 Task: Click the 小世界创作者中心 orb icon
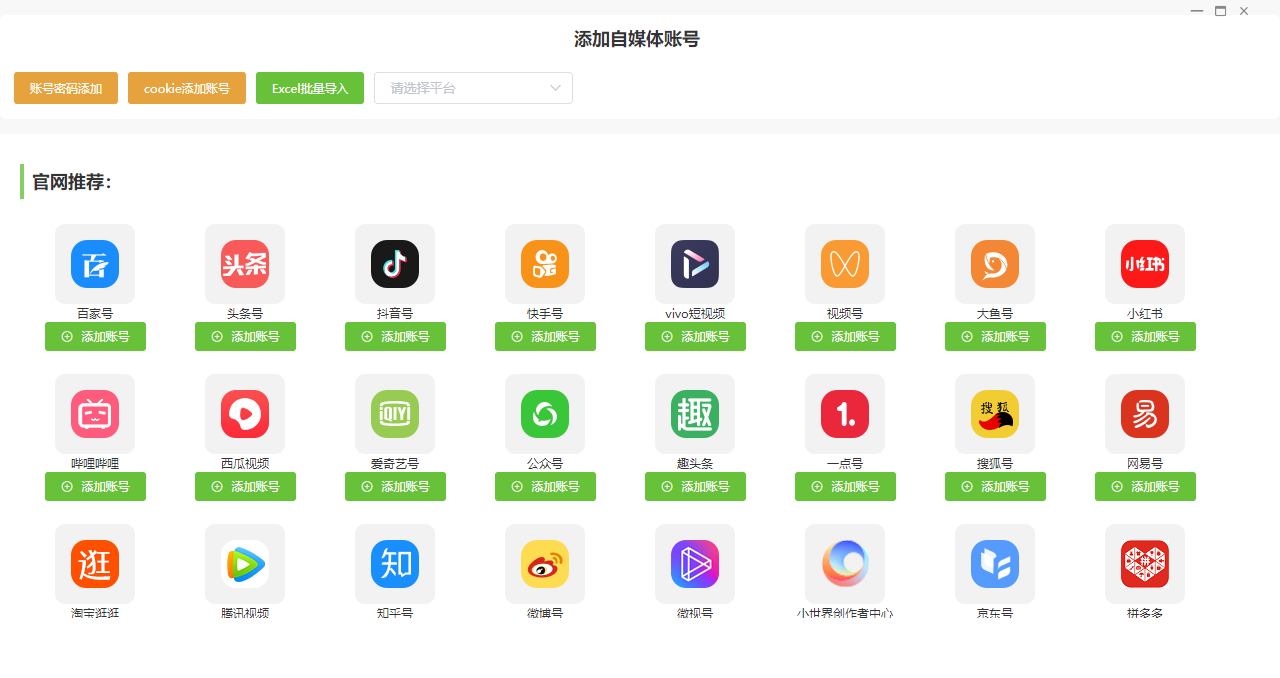coord(845,564)
